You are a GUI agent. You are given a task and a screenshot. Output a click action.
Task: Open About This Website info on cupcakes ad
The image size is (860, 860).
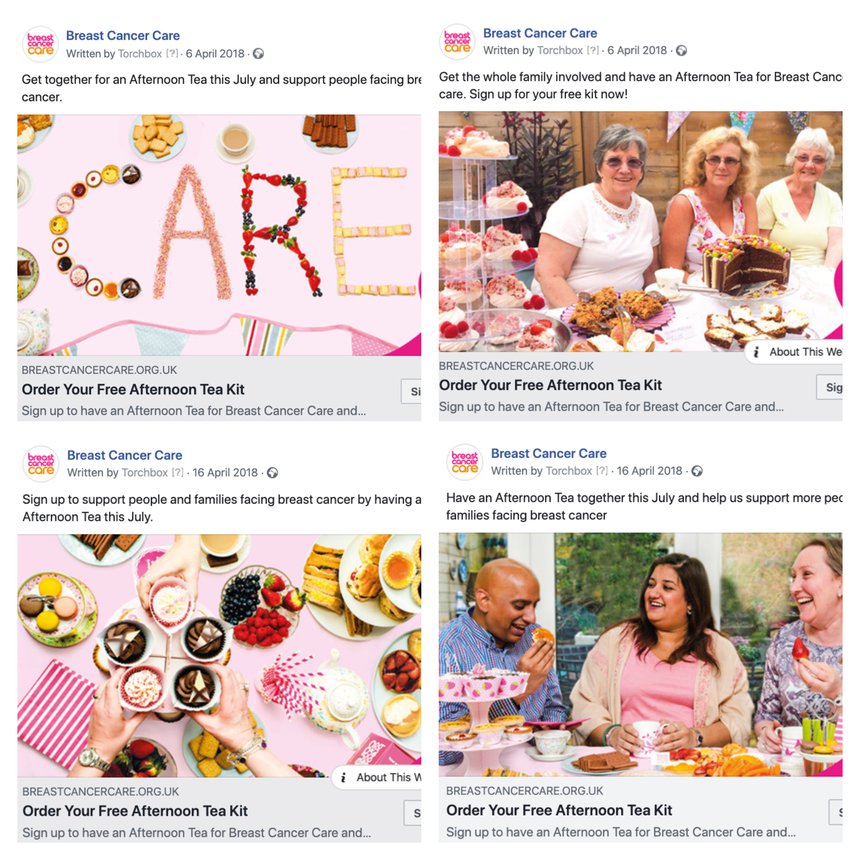[x=377, y=777]
